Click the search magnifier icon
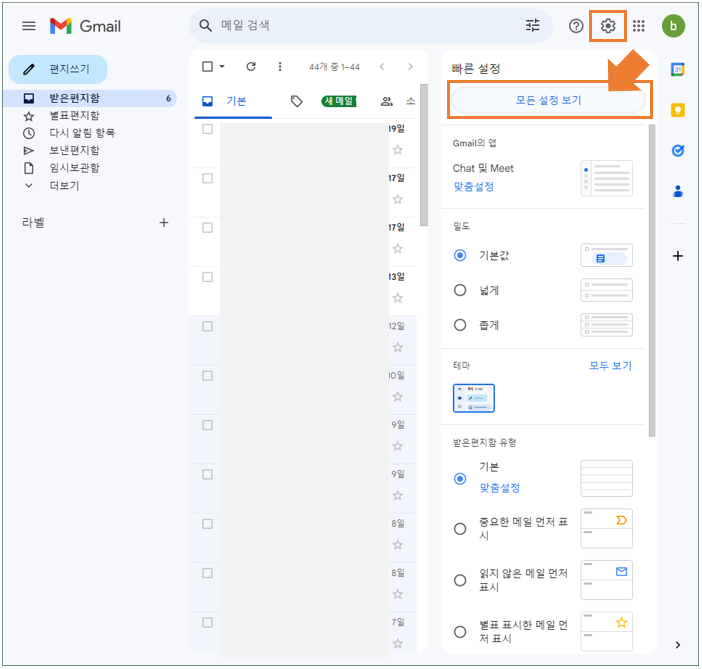Image resolution: width=702 pixels, height=669 pixels. [205, 26]
